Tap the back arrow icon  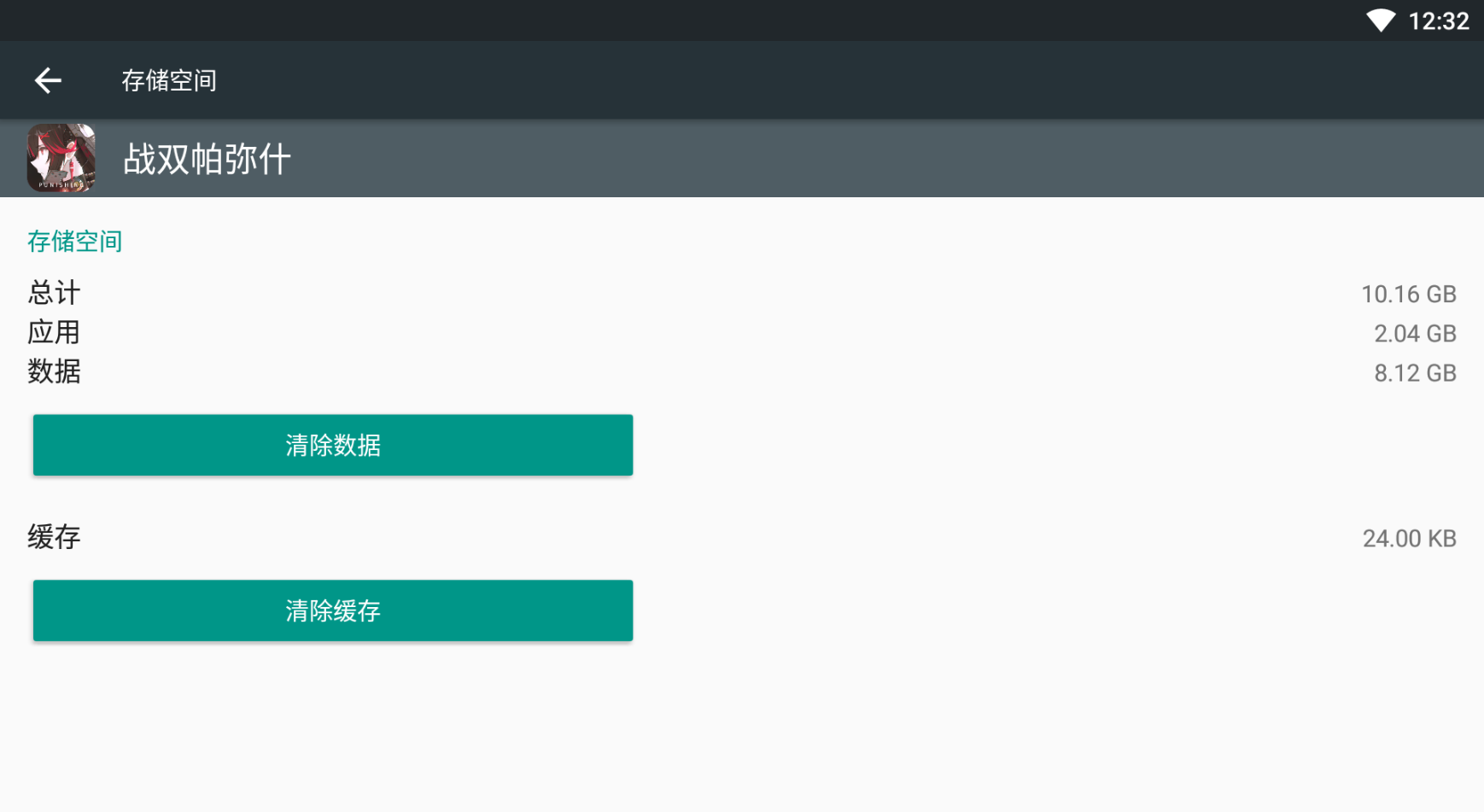click(48, 80)
